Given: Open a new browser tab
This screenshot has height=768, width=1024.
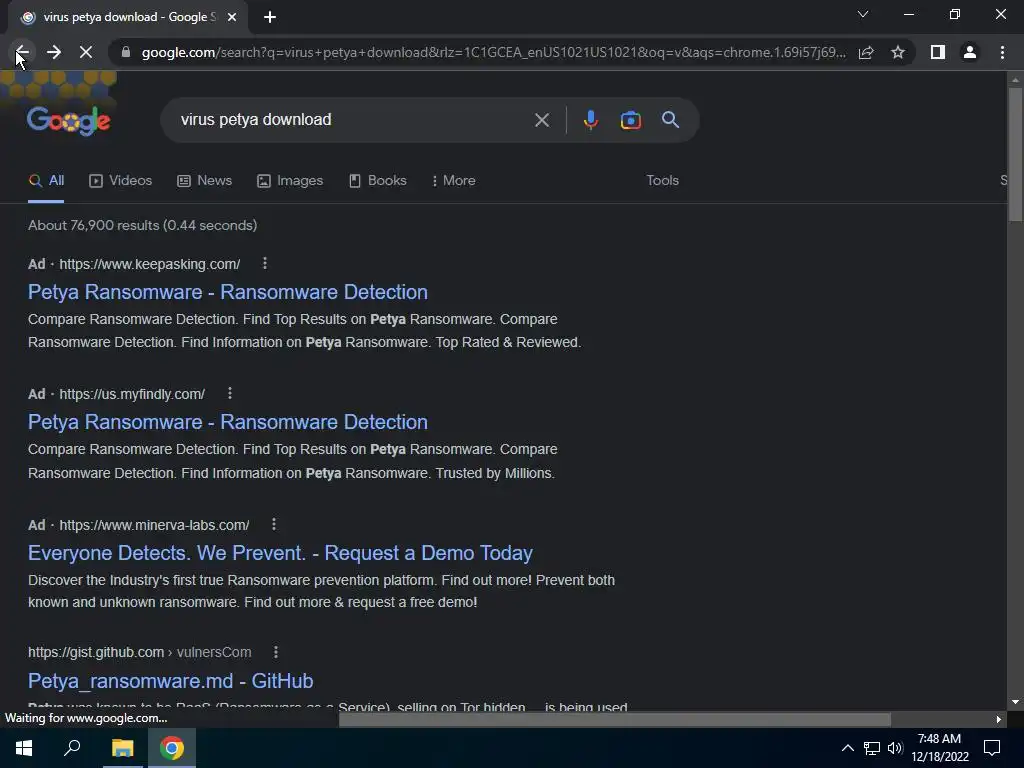Looking at the screenshot, I should 270,18.
